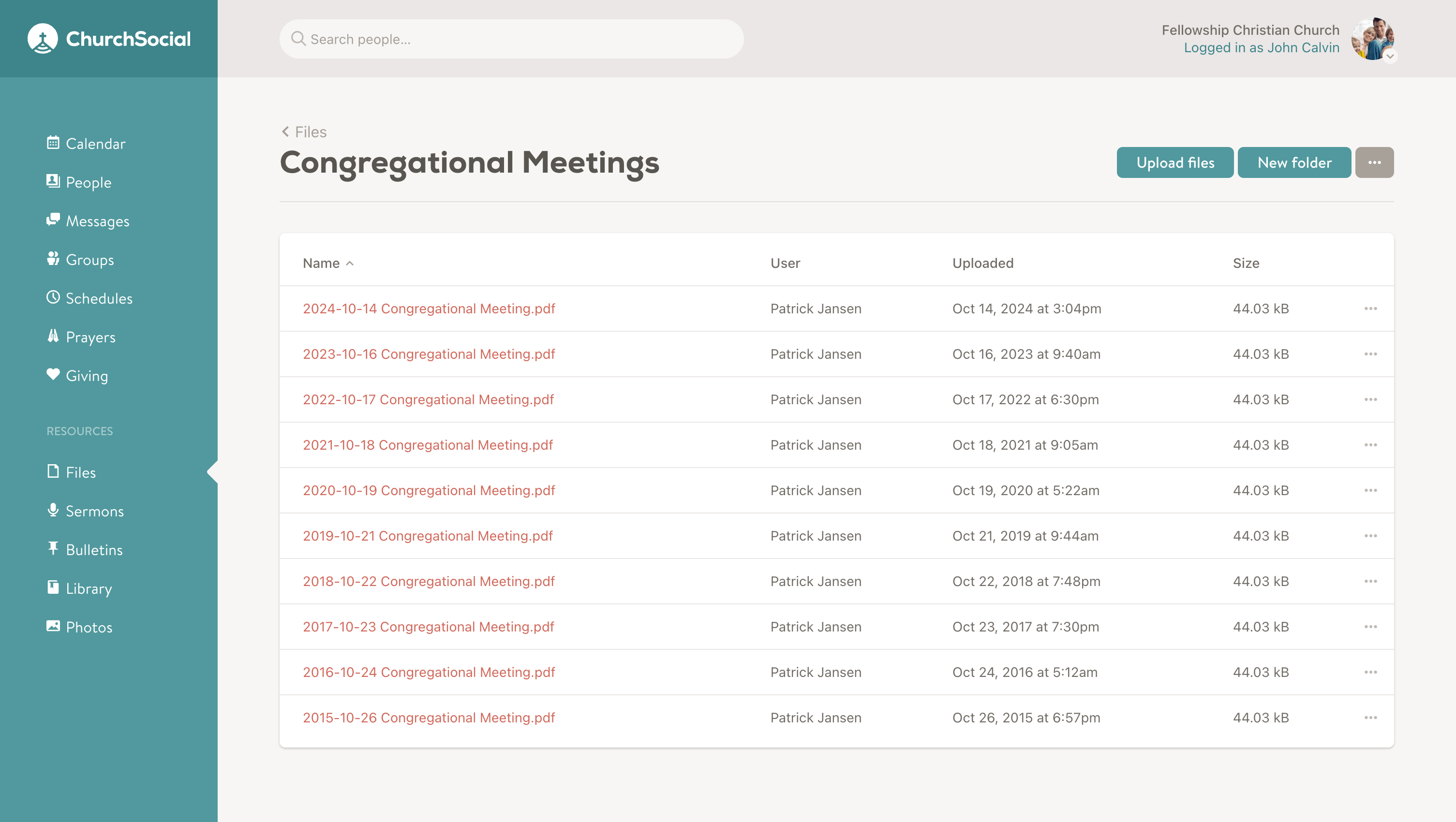The width and height of the screenshot is (1456, 822).
Task: Click the Schedules clock icon
Action: [53, 297]
